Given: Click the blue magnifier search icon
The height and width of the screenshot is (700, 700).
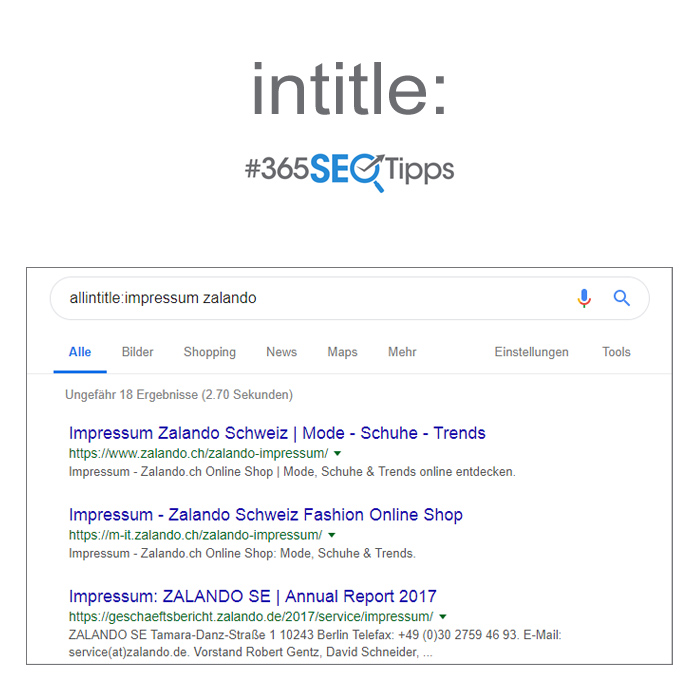Looking at the screenshot, I should click(x=621, y=298).
